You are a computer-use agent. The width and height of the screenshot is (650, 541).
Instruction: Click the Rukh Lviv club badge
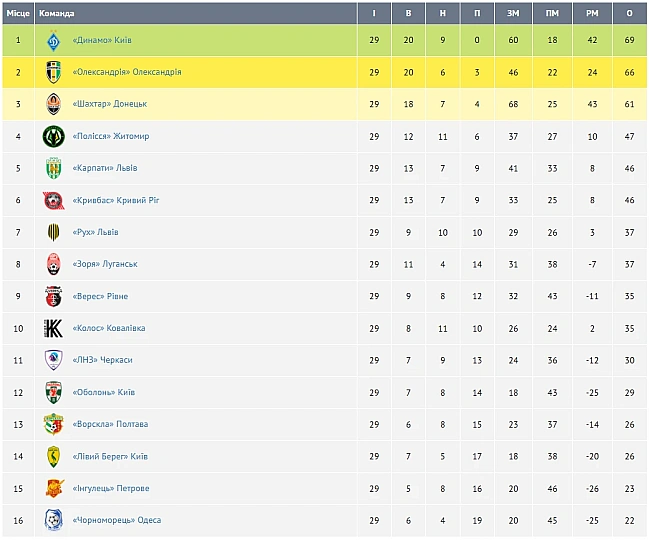tap(54, 232)
